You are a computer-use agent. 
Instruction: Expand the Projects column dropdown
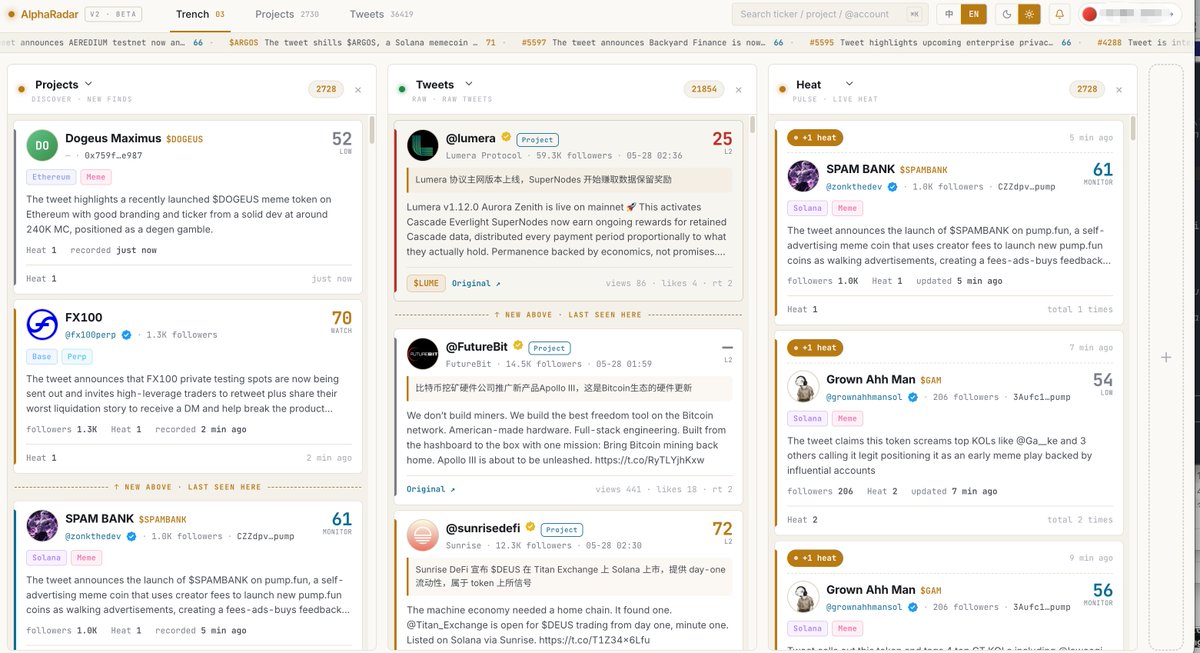click(88, 84)
